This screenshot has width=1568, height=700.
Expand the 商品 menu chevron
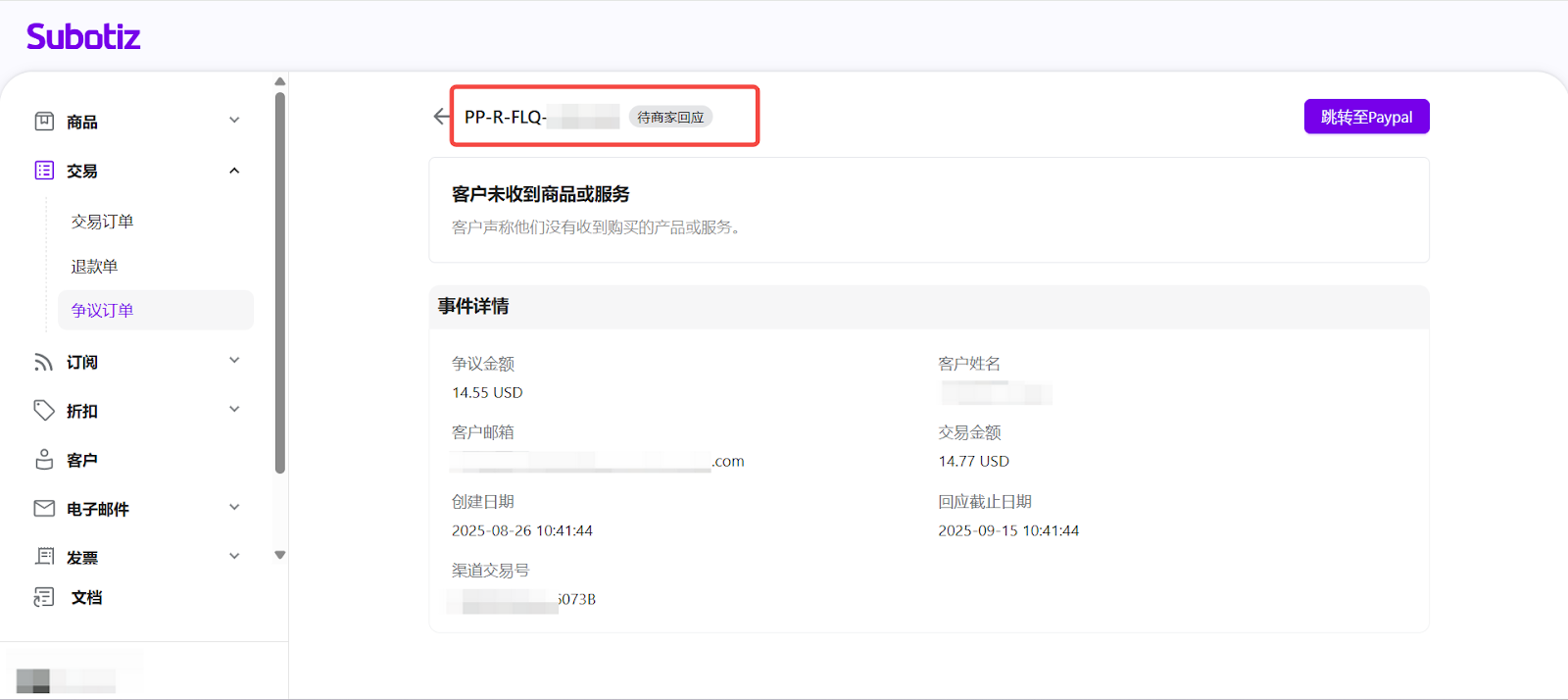click(x=234, y=121)
